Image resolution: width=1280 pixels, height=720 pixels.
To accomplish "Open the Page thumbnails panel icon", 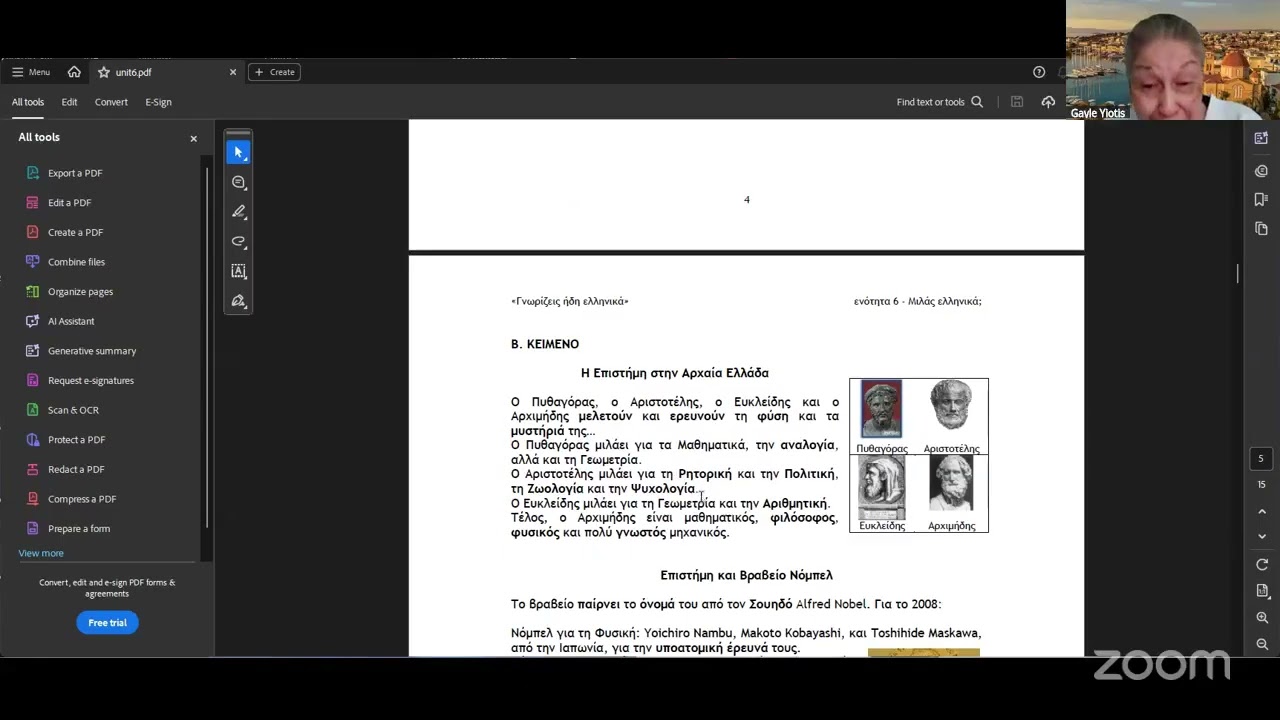I will [x=1261, y=229].
